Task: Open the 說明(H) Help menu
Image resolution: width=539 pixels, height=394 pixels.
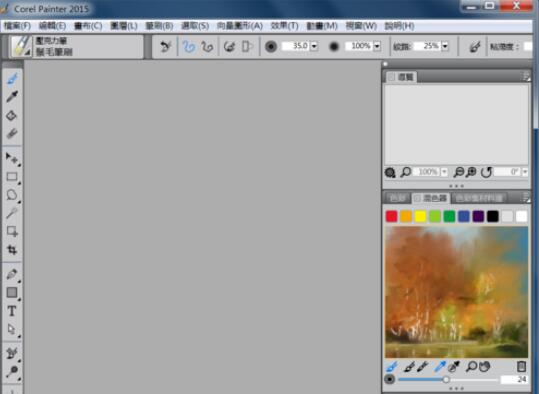Action: click(x=399, y=26)
